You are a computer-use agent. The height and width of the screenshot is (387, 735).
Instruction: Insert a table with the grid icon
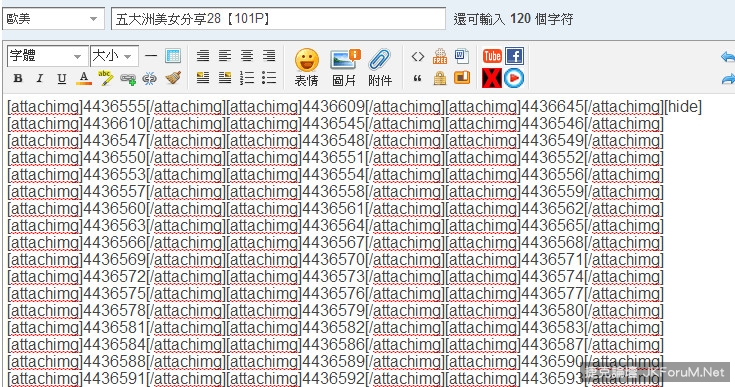tap(173, 56)
